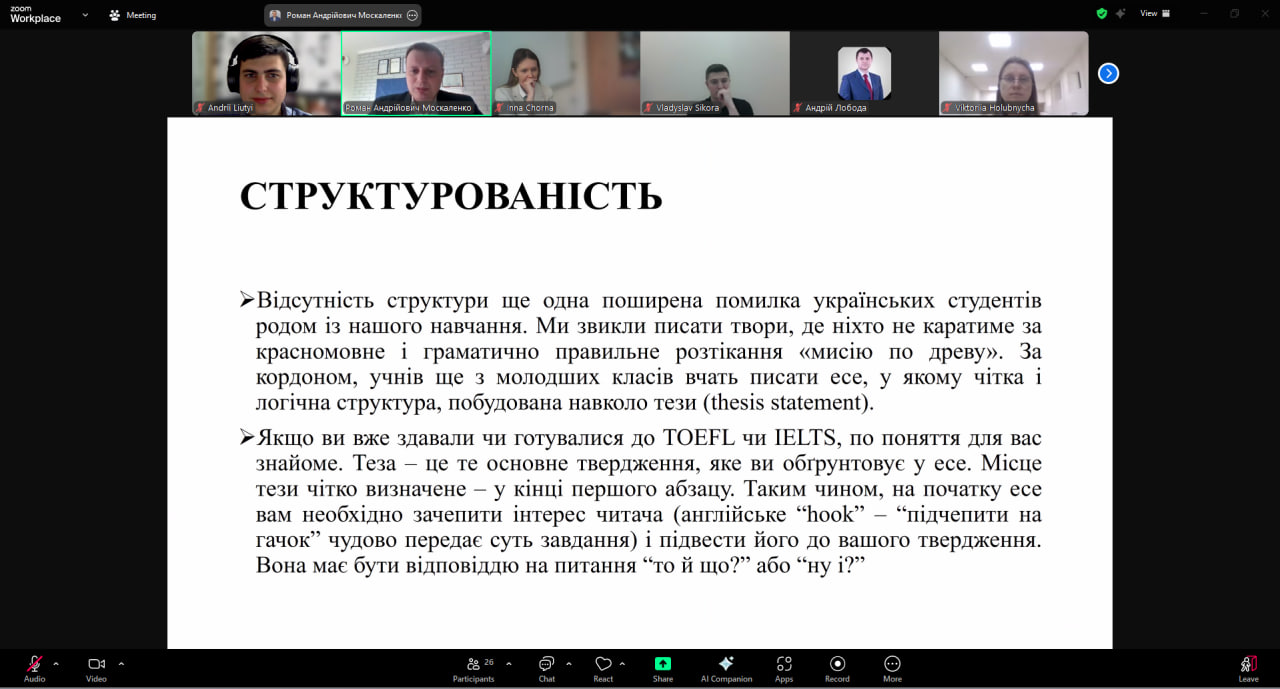Select Андрій Лобода video thumbnail
The image size is (1280, 689).
coord(864,73)
